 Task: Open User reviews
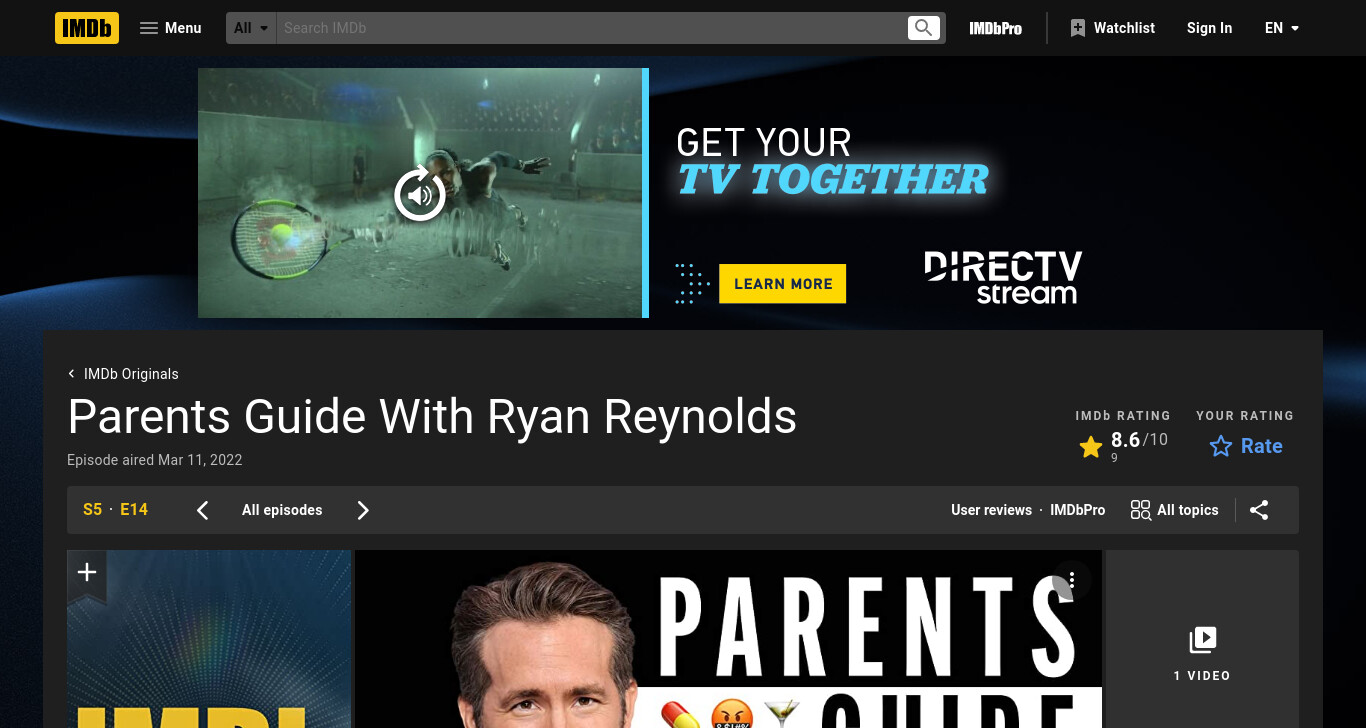click(991, 510)
